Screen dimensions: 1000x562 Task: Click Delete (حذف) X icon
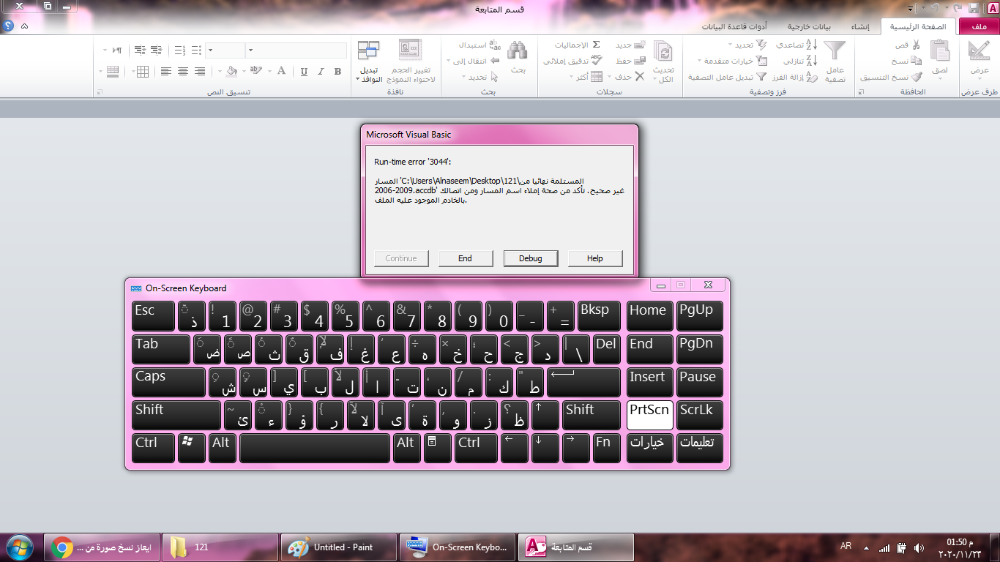[639, 77]
